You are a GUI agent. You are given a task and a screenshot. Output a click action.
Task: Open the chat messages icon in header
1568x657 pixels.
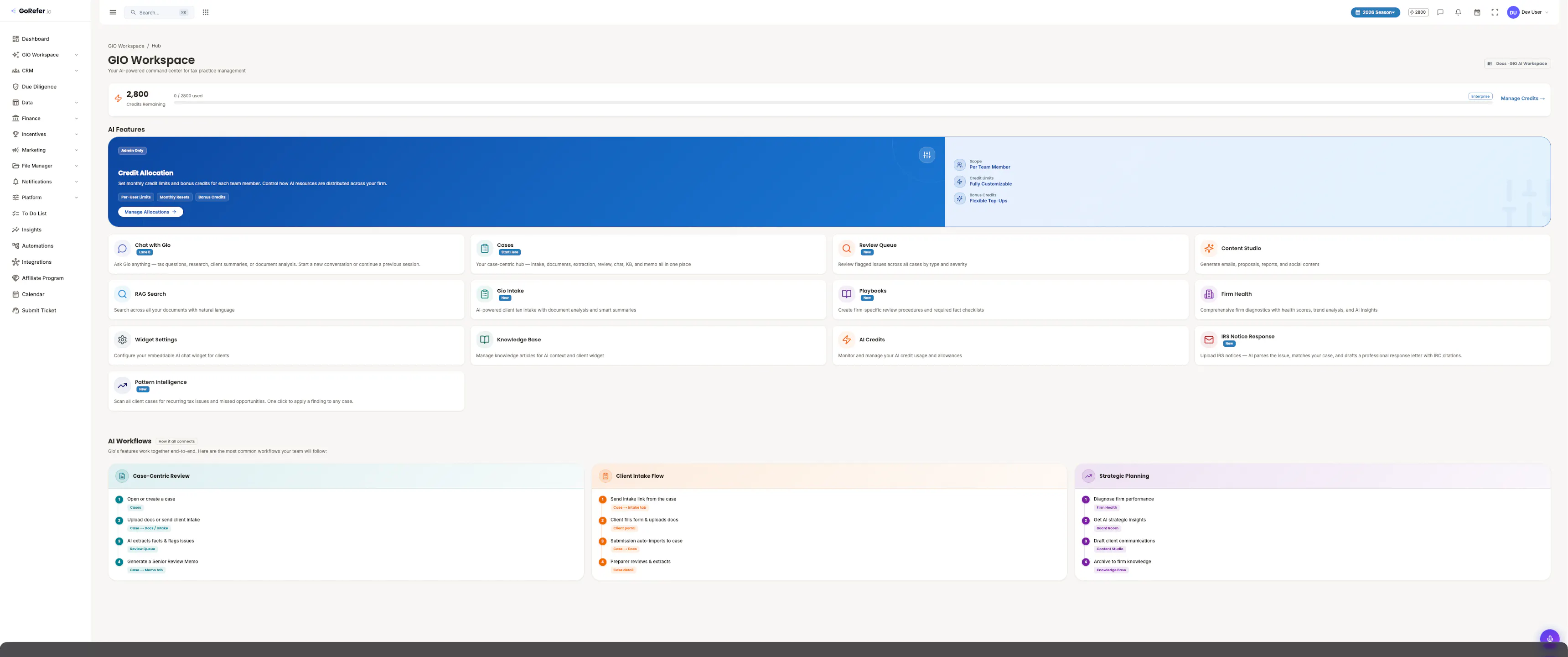pyautogui.click(x=1440, y=12)
